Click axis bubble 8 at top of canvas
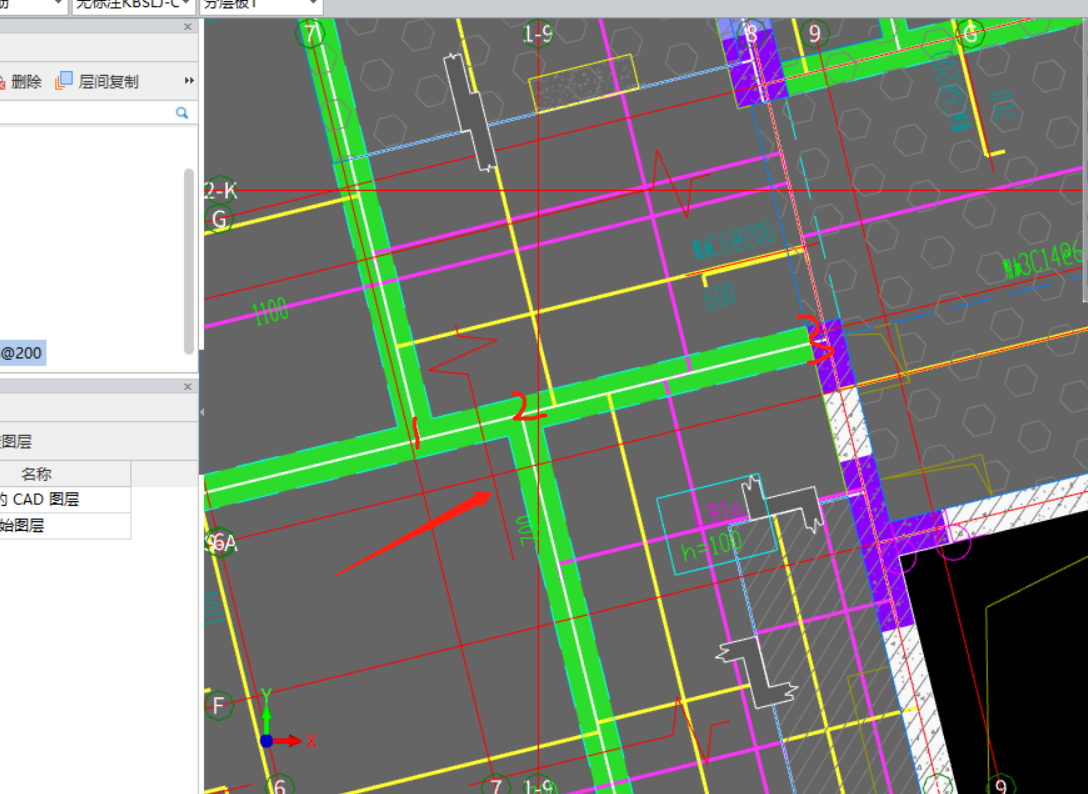Screen dimensions: 1088x794 751,34
